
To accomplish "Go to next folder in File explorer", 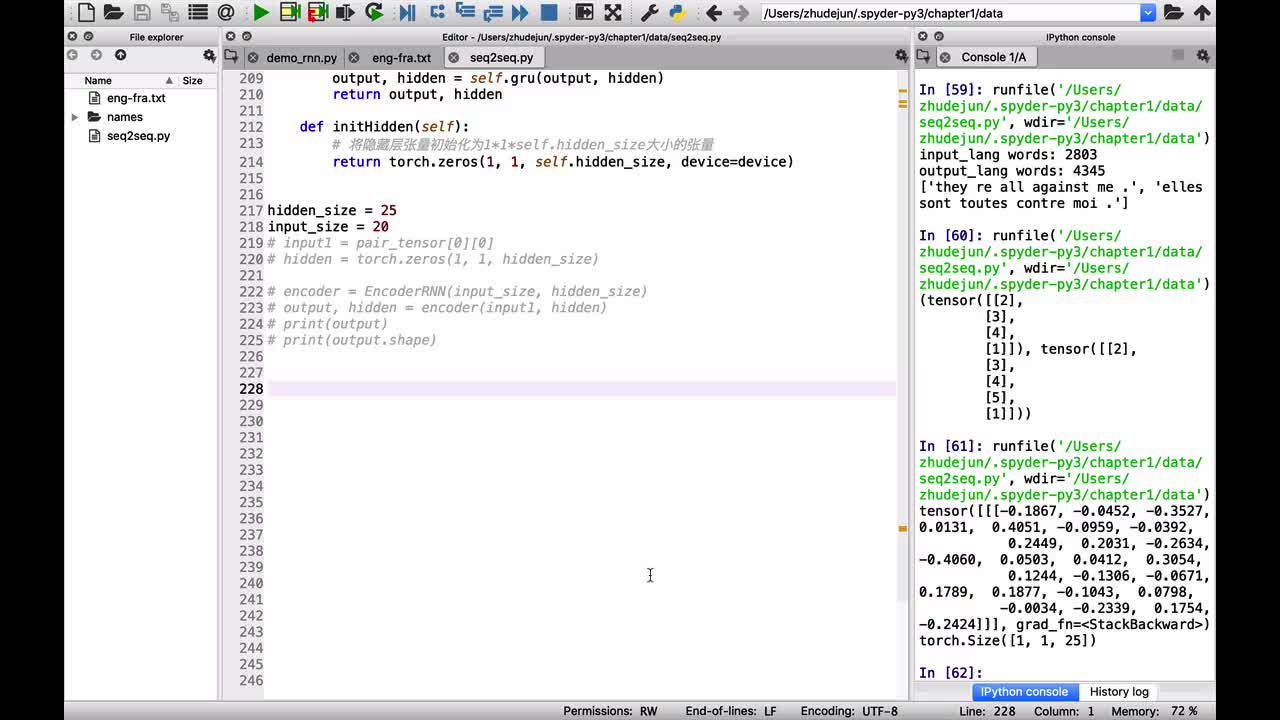I will [x=96, y=55].
